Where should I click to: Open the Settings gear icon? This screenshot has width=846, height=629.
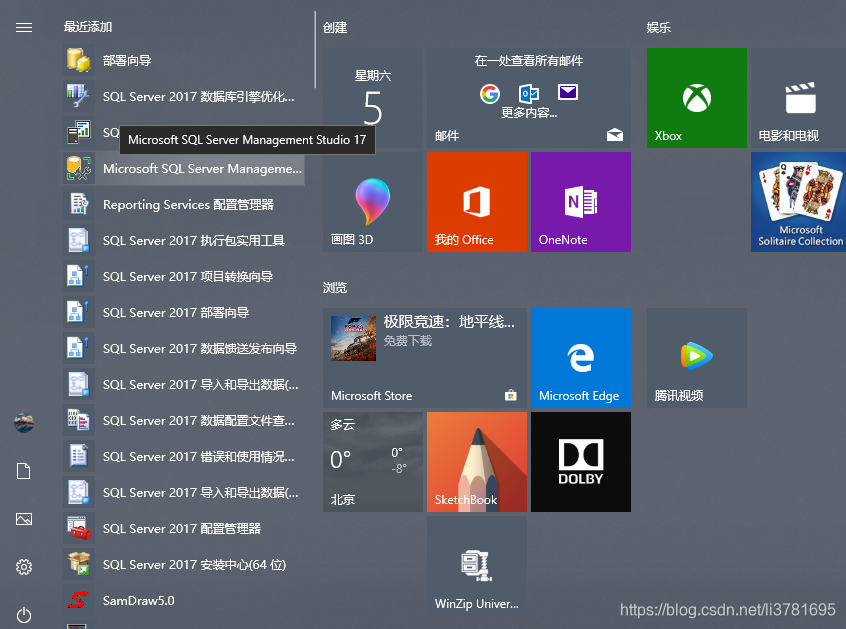click(24, 567)
